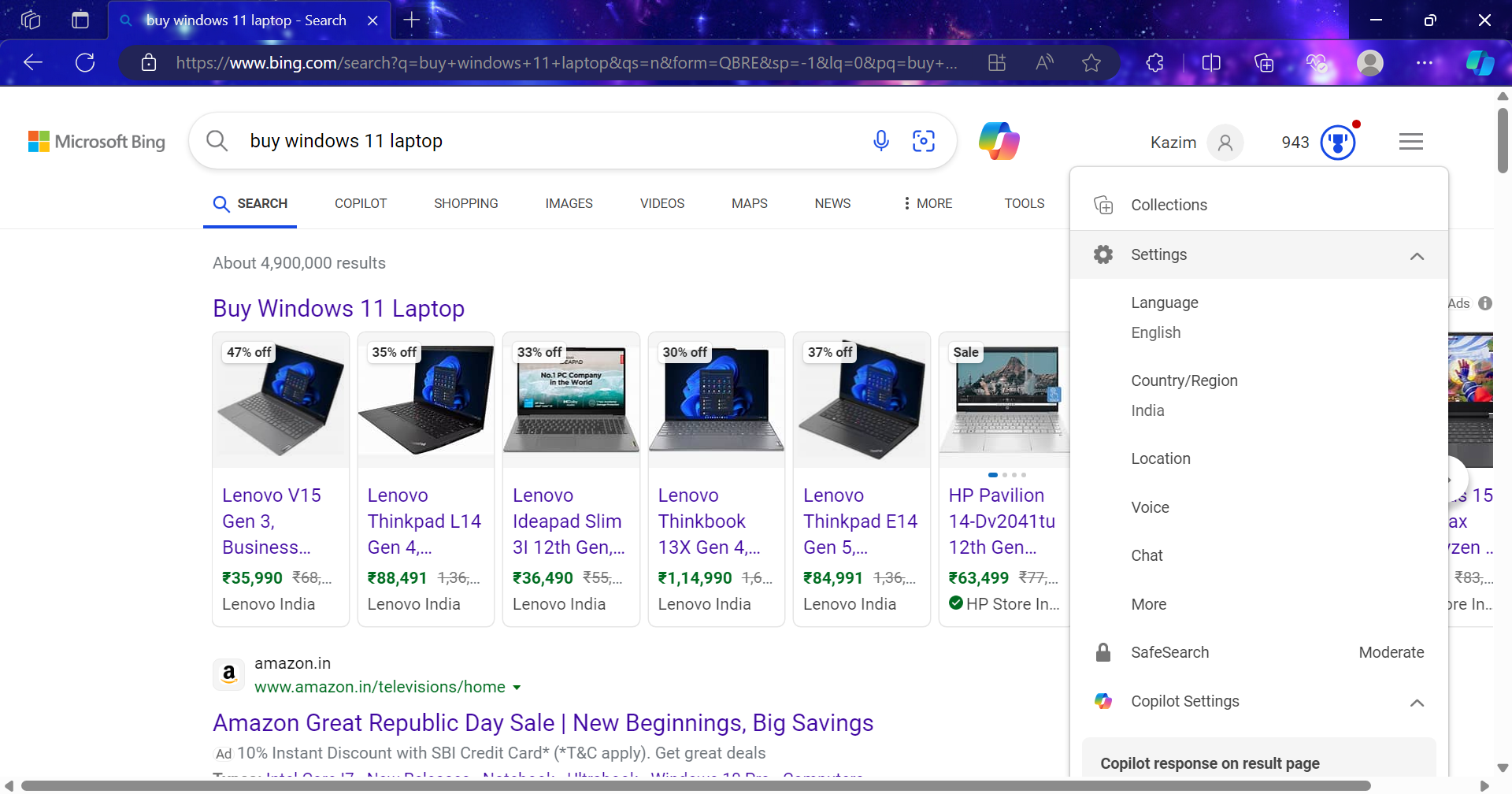Click the Amazon logo beside amazon.in result
This screenshot has width=1512, height=794.
click(x=228, y=673)
